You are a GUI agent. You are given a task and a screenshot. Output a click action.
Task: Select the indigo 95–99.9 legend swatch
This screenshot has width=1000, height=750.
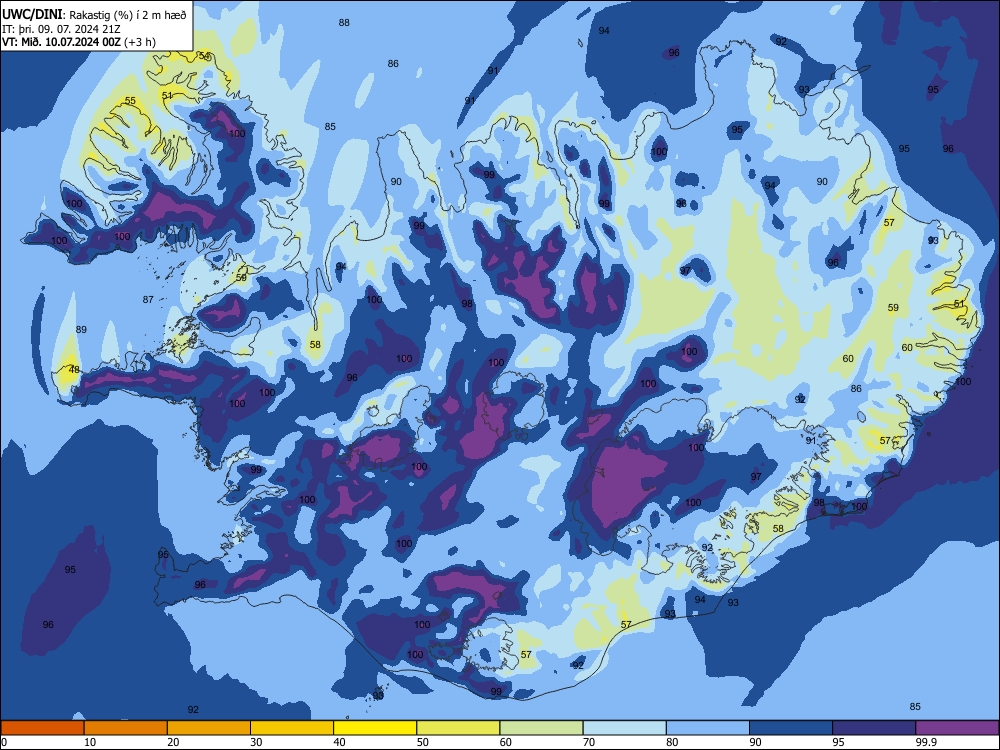(x=874, y=728)
